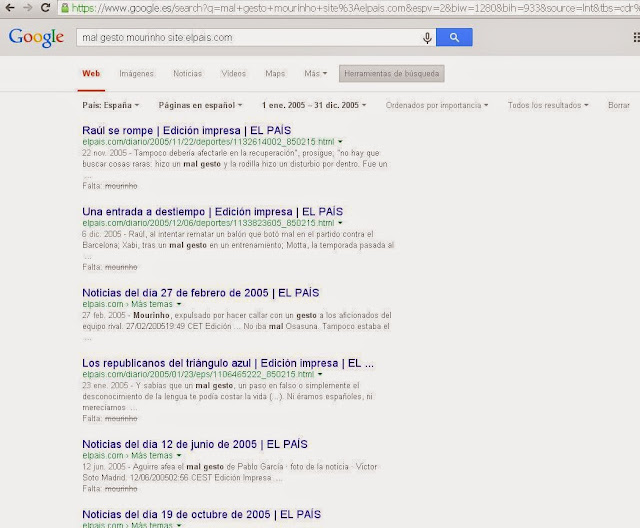Click struck-through mourinho under Una entrada a destiempo
This screenshot has width=640, height=528.
pos(121,267)
